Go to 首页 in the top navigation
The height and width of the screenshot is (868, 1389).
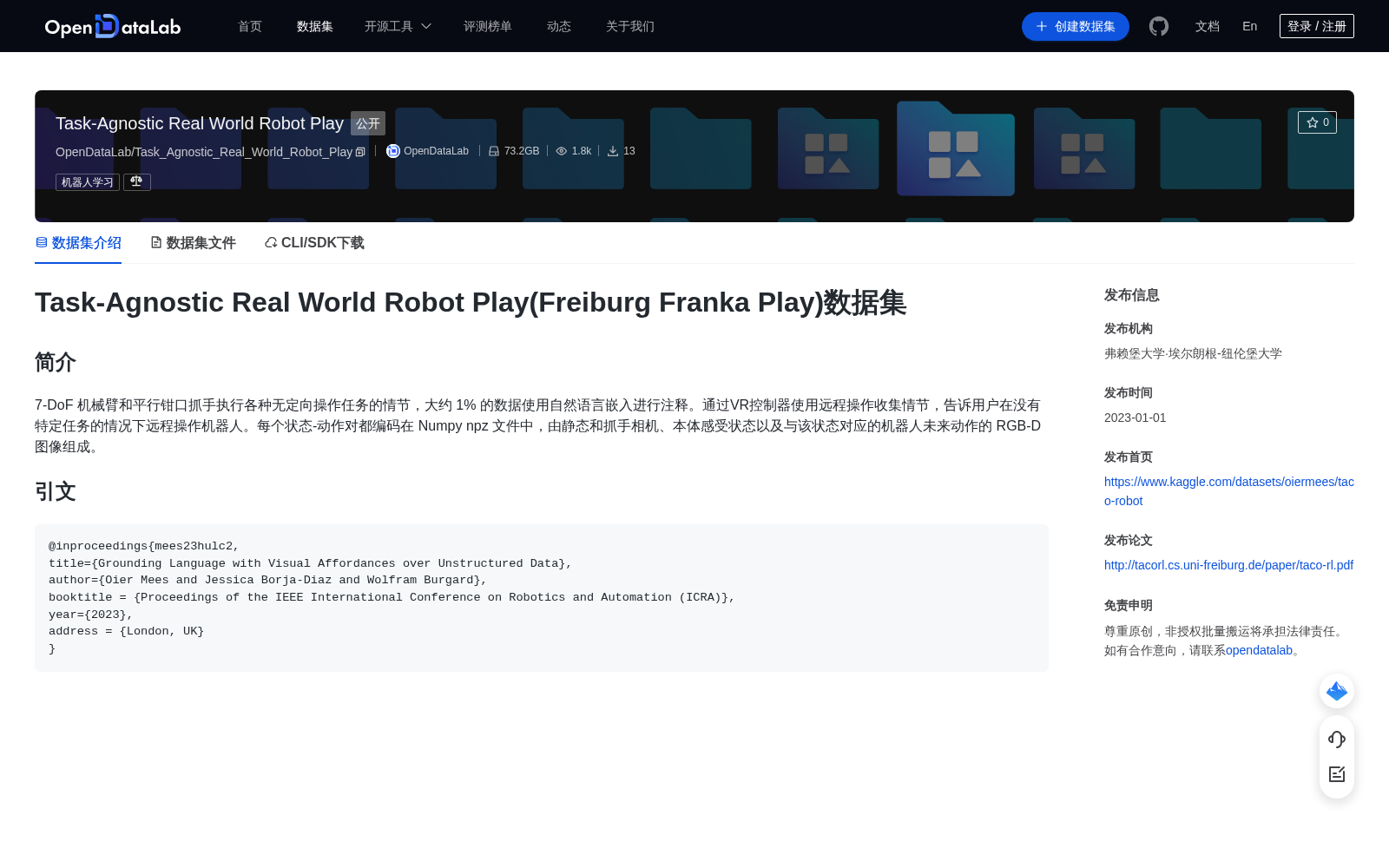(x=250, y=26)
